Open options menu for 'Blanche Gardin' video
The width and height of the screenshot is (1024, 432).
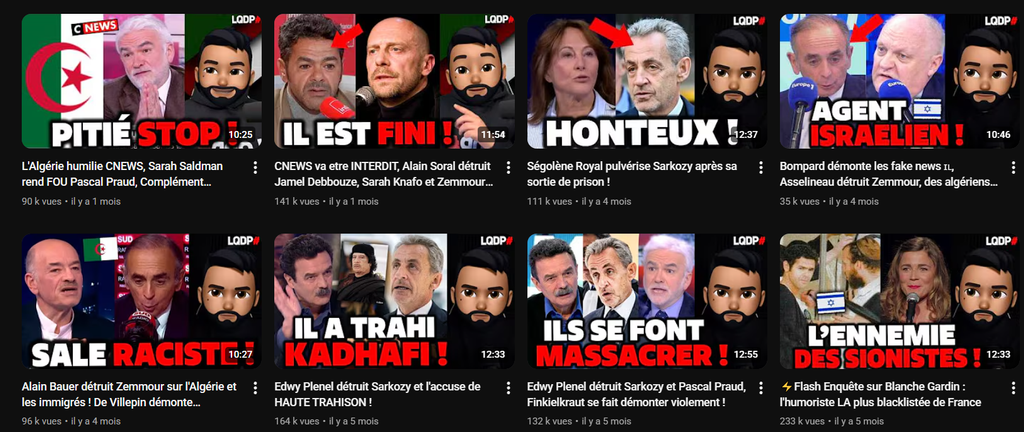click(1014, 388)
